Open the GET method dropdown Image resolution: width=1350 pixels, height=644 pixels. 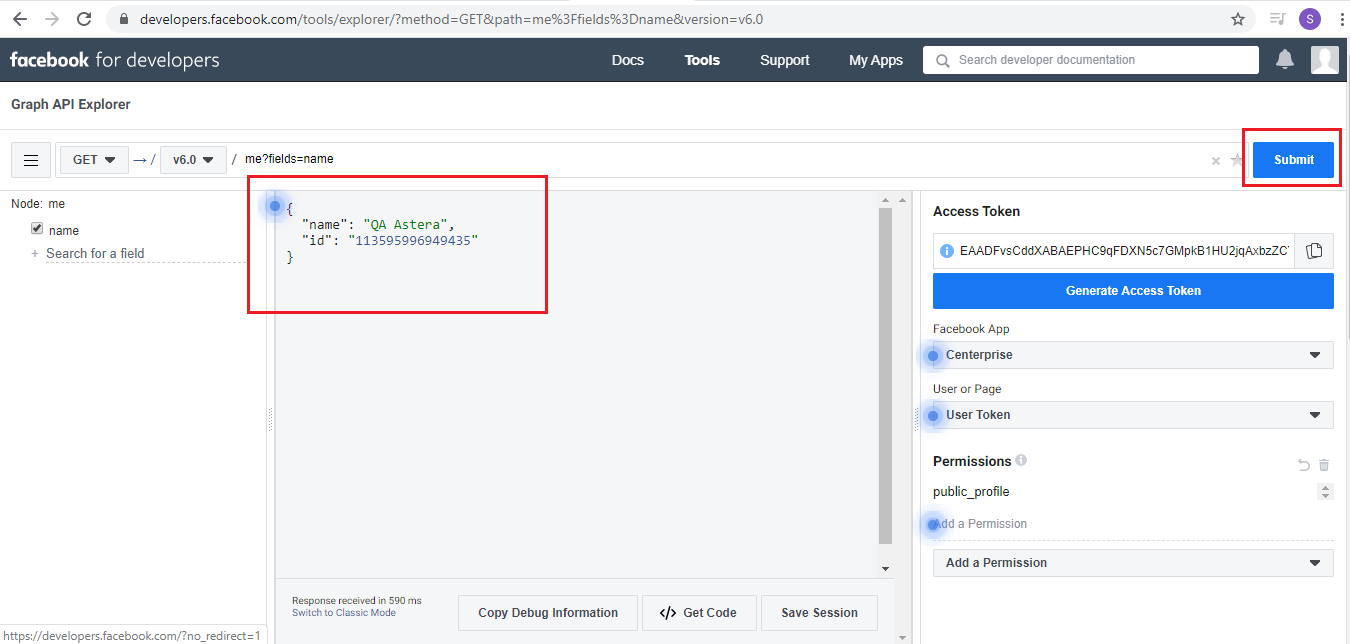tap(94, 160)
